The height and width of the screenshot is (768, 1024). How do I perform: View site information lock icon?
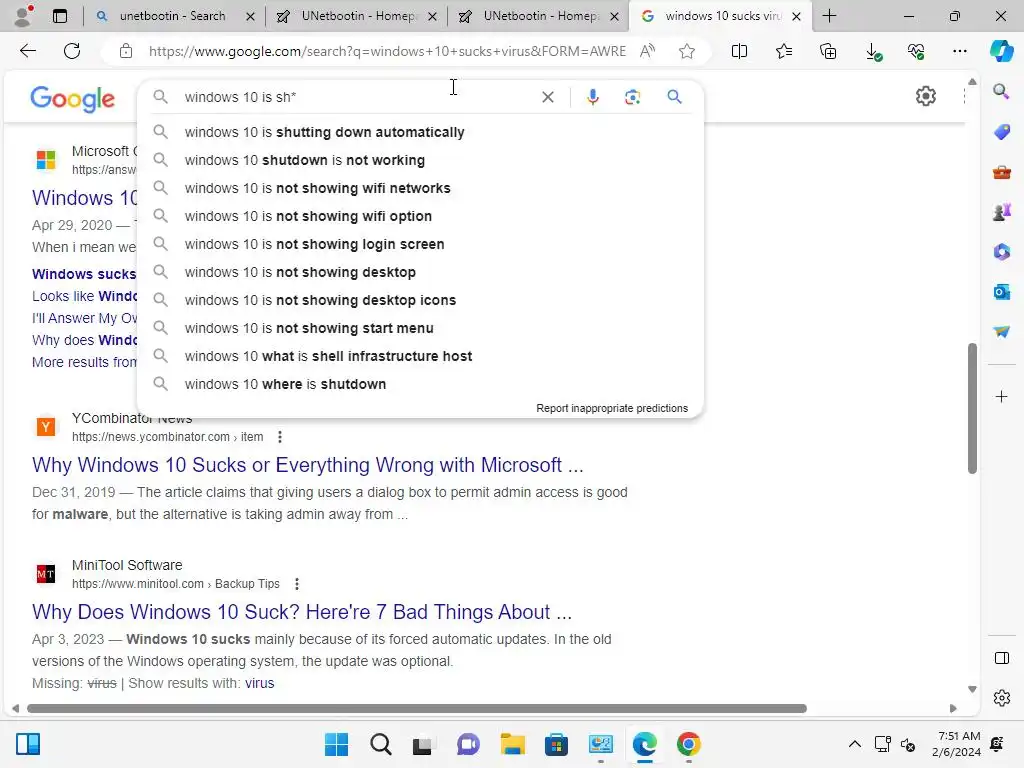click(x=126, y=51)
